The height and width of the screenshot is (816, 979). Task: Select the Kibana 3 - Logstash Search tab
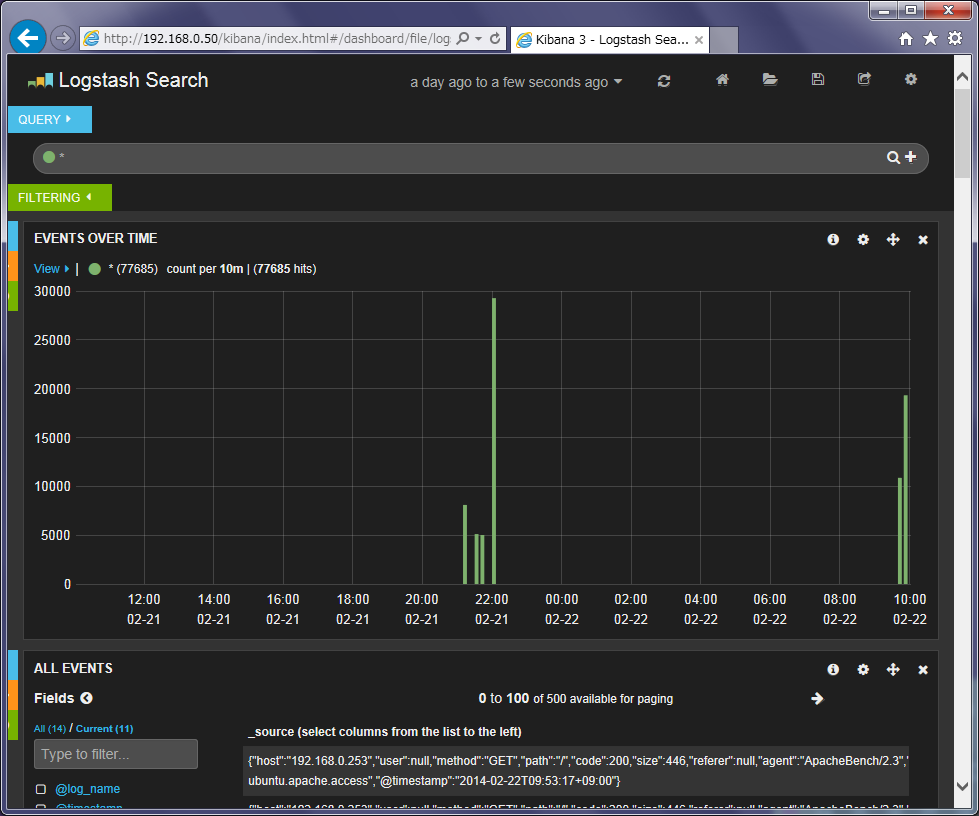click(611, 40)
